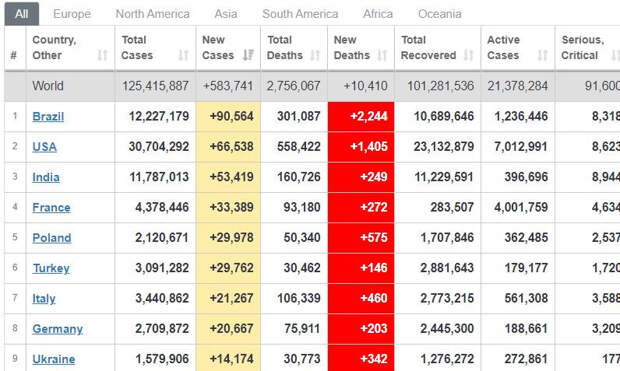620x371 pixels.
Task: Visit the Germany country link
Action: (57, 329)
